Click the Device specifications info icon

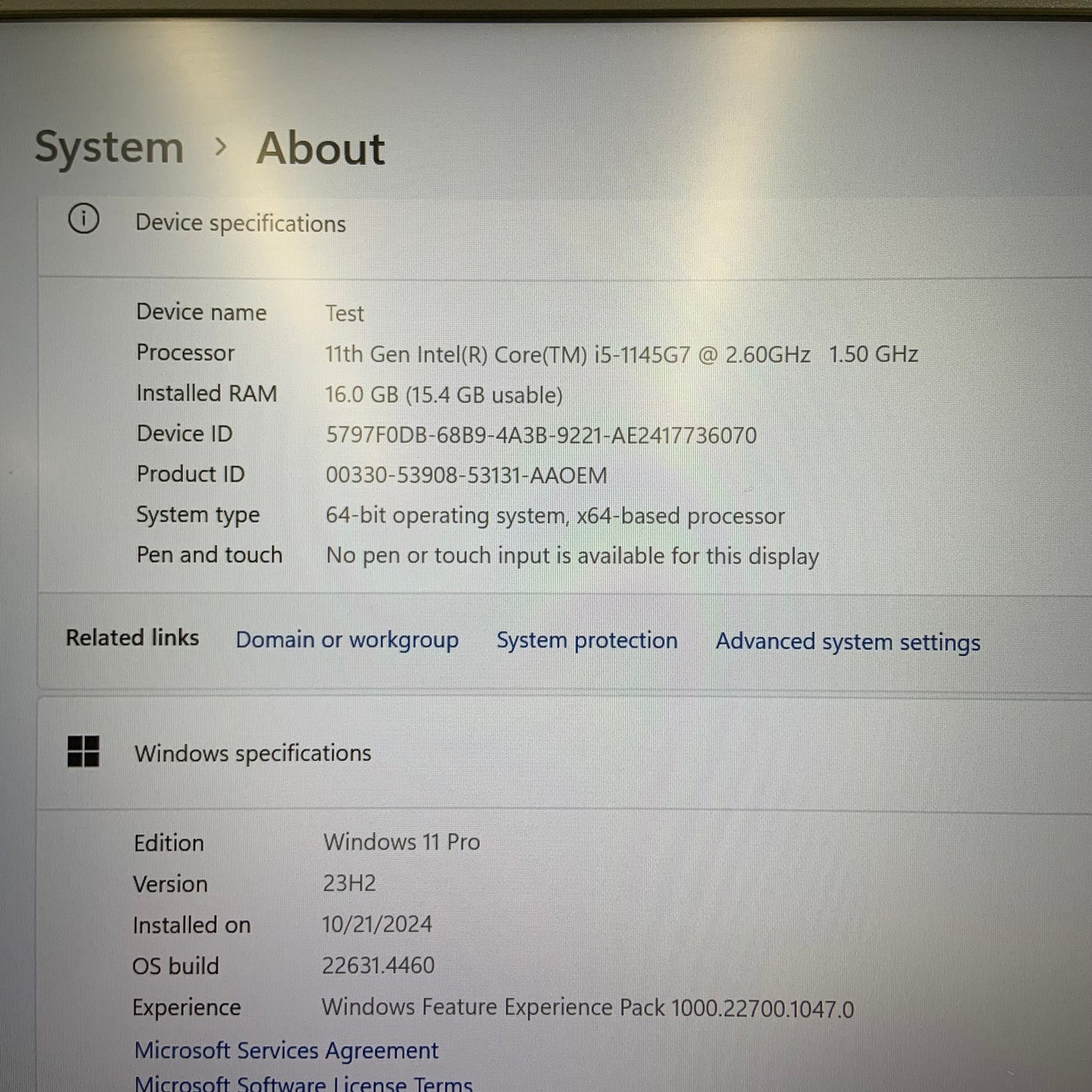(83, 219)
